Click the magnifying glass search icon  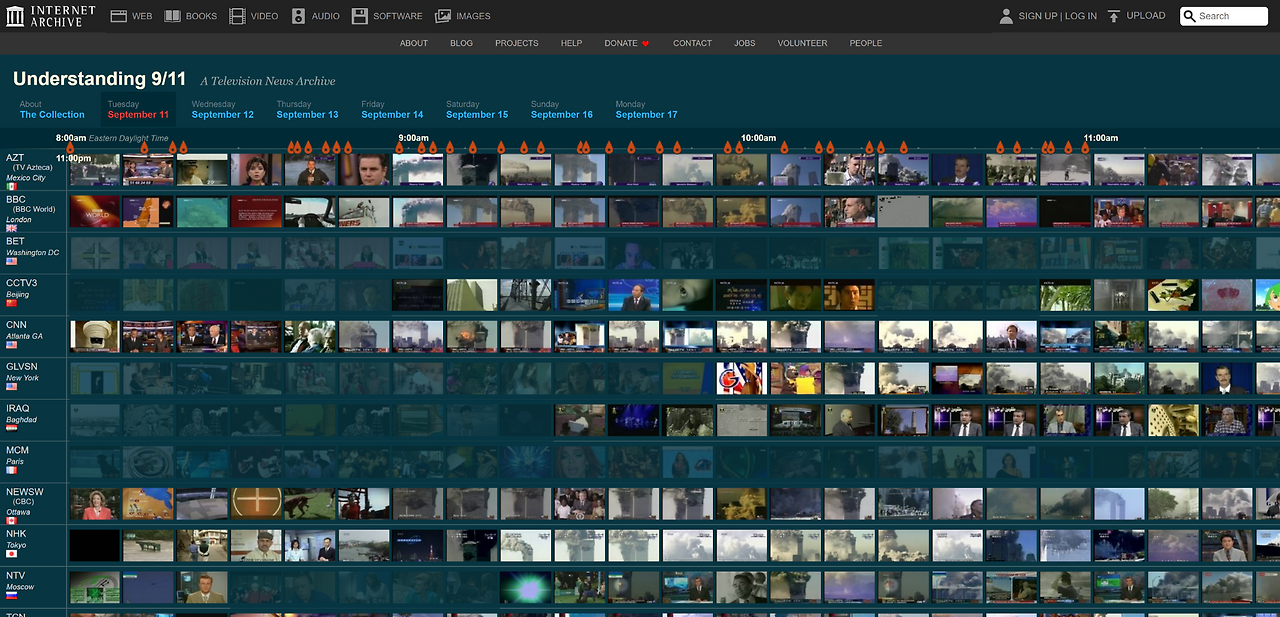tap(1190, 16)
